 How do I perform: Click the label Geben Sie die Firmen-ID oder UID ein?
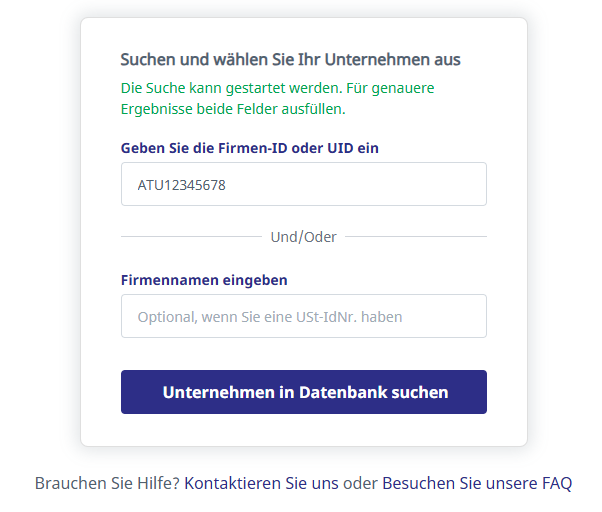coord(249,148)
